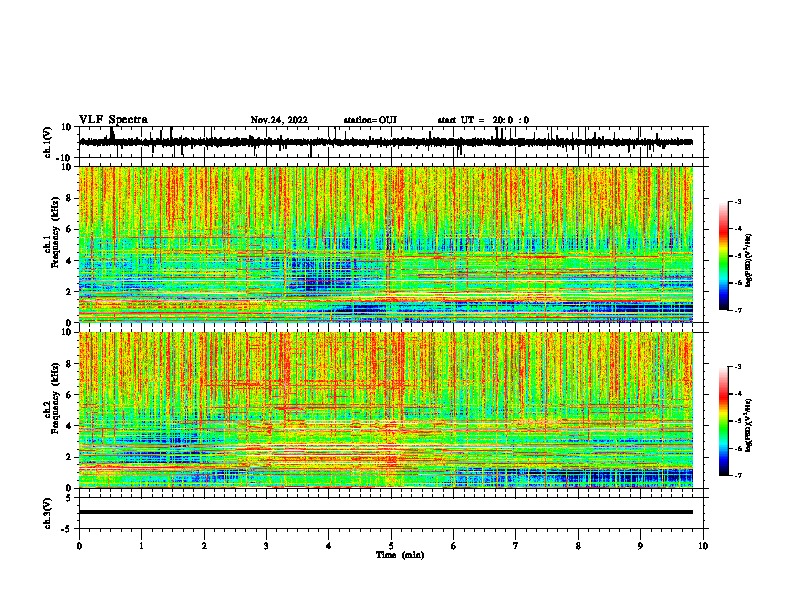Click the ch.2 spectrogram PSD color bar
Viewport: 792px width, 612px height.
click(x=723, y=421)
